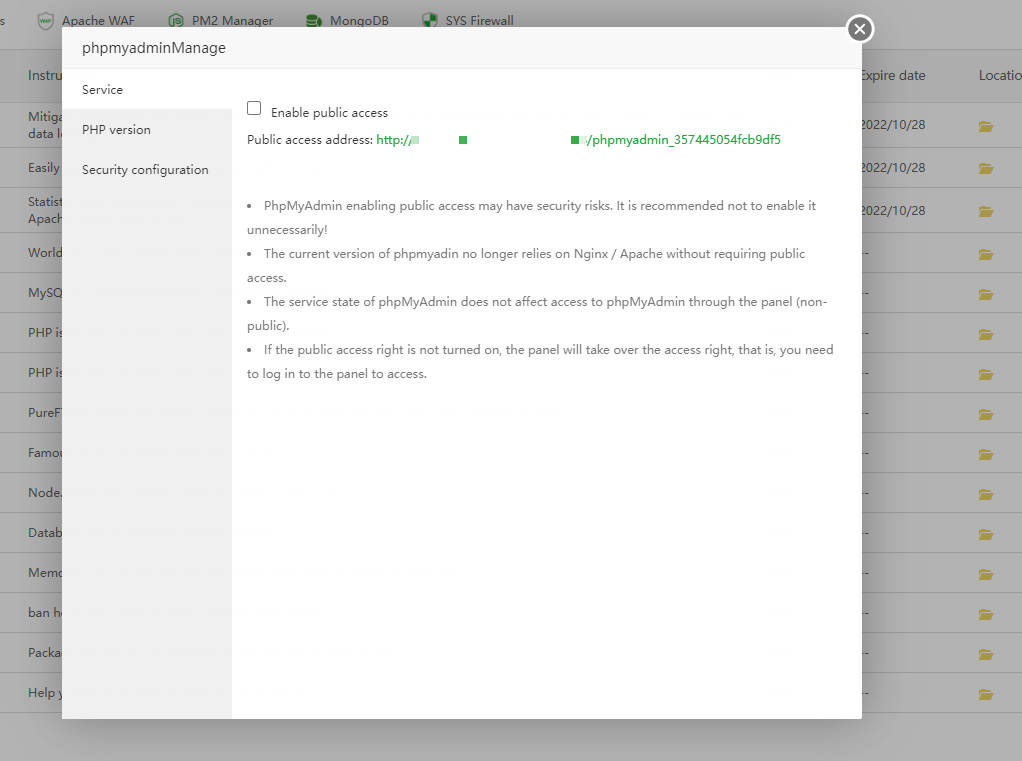Open folder icon in the Memc row
1022x761 pixels.
[x=986, y=575]
